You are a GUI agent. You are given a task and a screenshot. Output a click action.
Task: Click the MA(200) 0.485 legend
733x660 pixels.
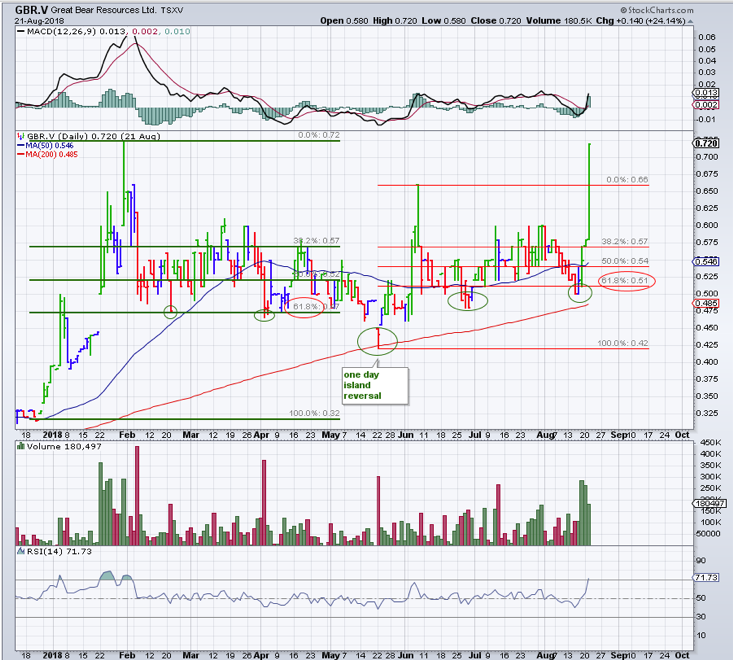[x=51, y=154]
